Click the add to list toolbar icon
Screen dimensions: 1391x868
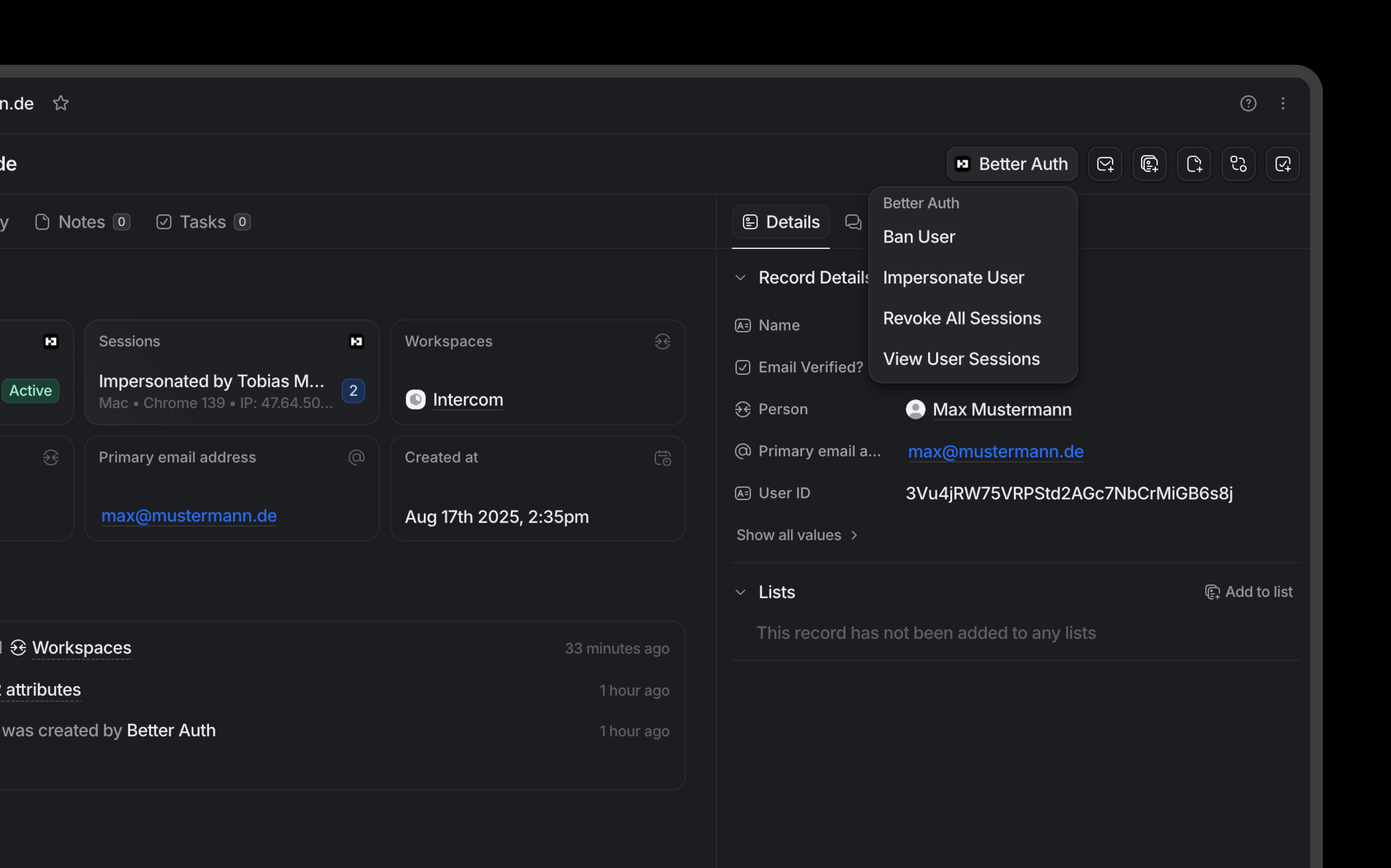(x=1149, y=164)
